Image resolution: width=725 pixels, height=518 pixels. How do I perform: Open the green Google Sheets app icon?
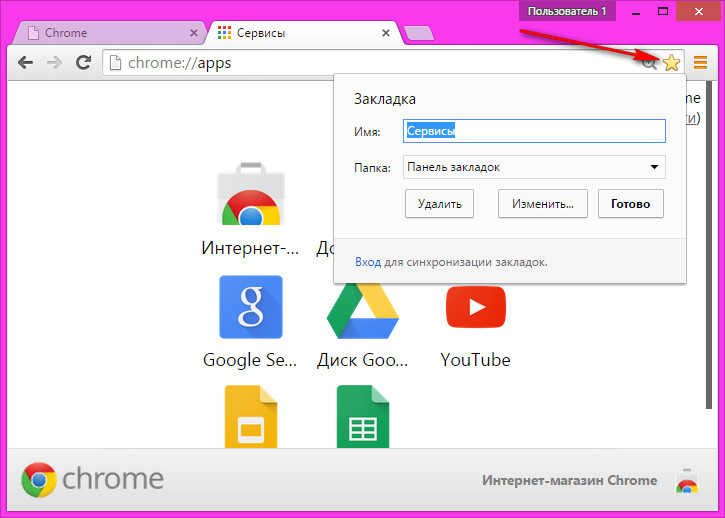point(362,416)
